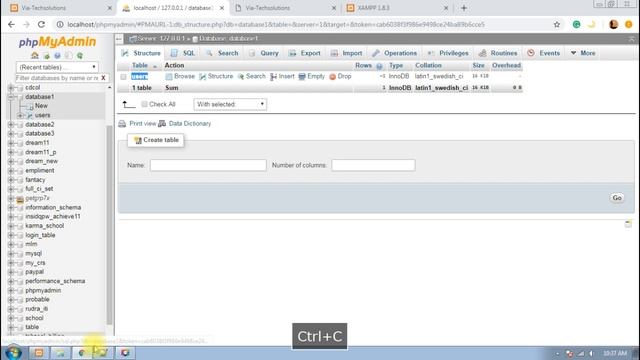Go back with browser back arrow
Image resolution: width=640 pixels, height=360 pixels.
pos(11,24)
